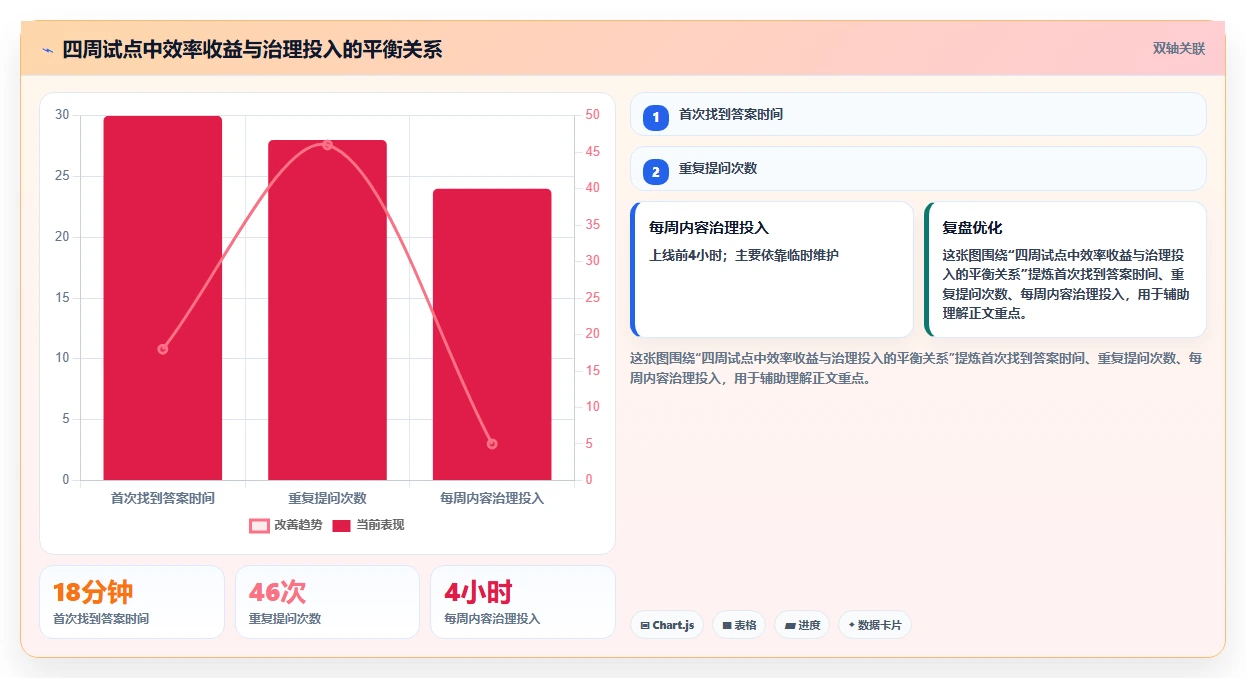The width and height of the screenshot is (1246, 678).
Task: Click the 首次找到答案时间 caption under 18分钟
Action: click(101, 619)
